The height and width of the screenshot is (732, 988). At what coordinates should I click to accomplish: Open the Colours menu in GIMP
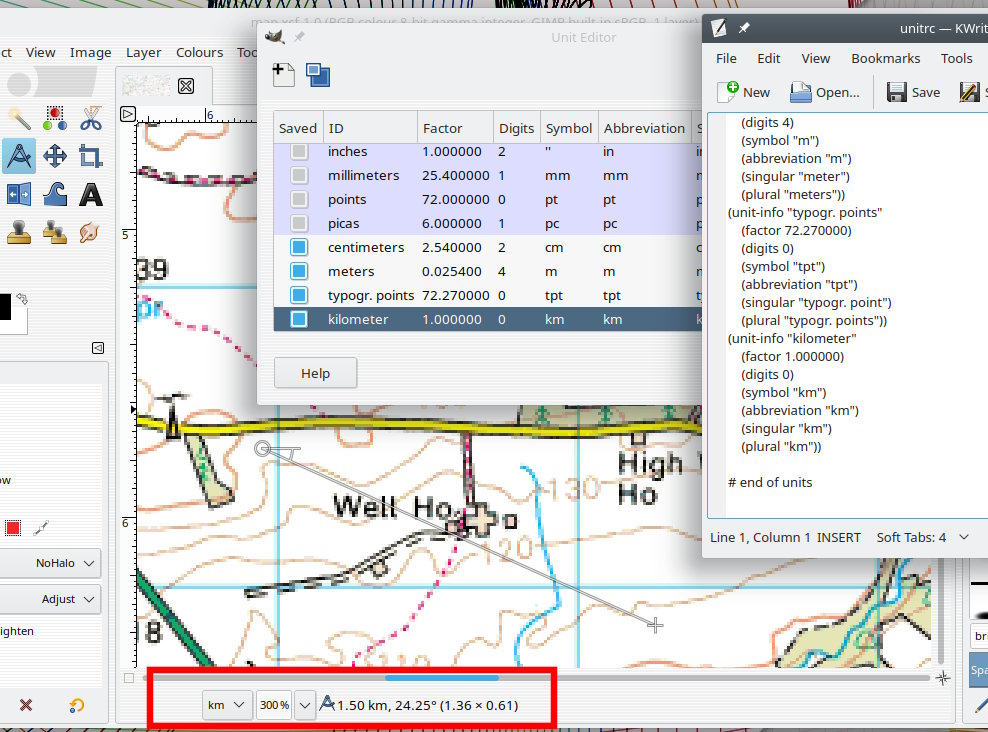click(199, 53)
